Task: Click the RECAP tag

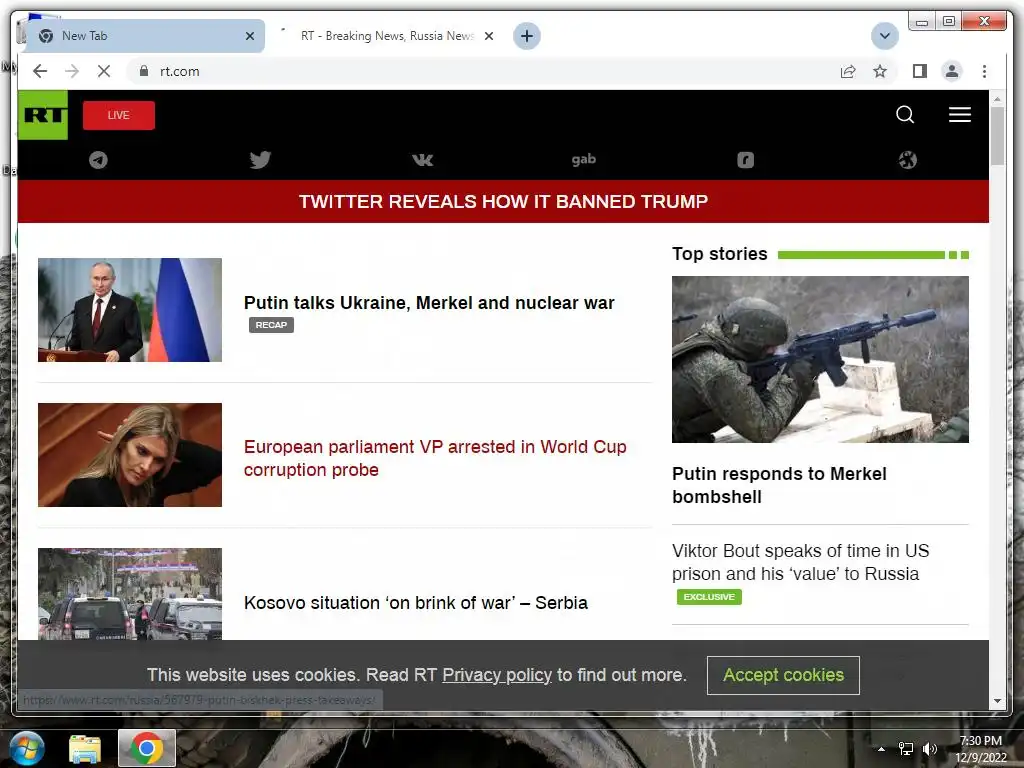Action: [x=271, y=325]
